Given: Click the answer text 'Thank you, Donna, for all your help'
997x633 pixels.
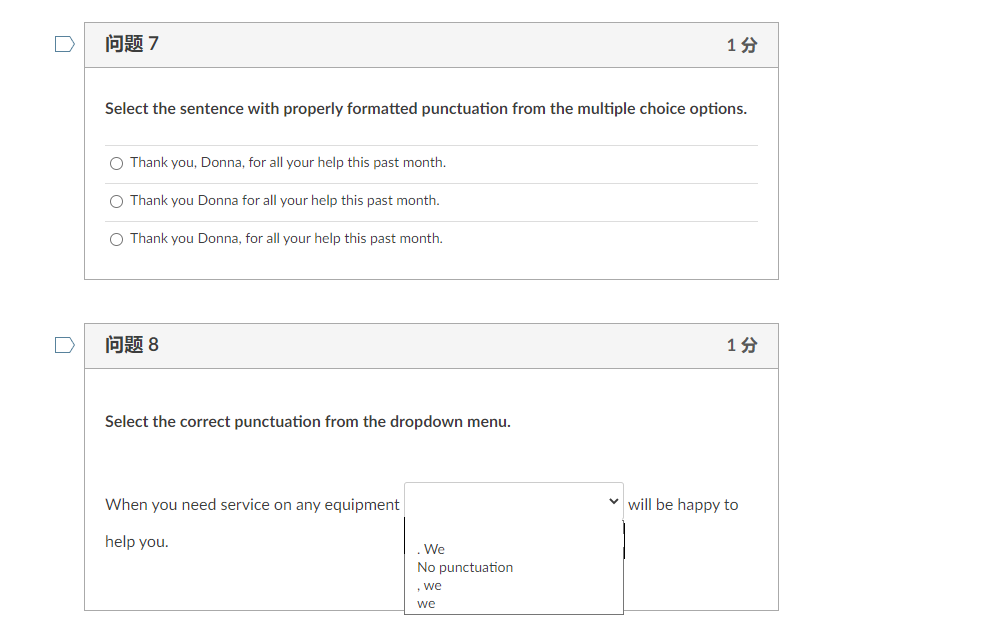Looking at the screenshot, I should [288, 162].
